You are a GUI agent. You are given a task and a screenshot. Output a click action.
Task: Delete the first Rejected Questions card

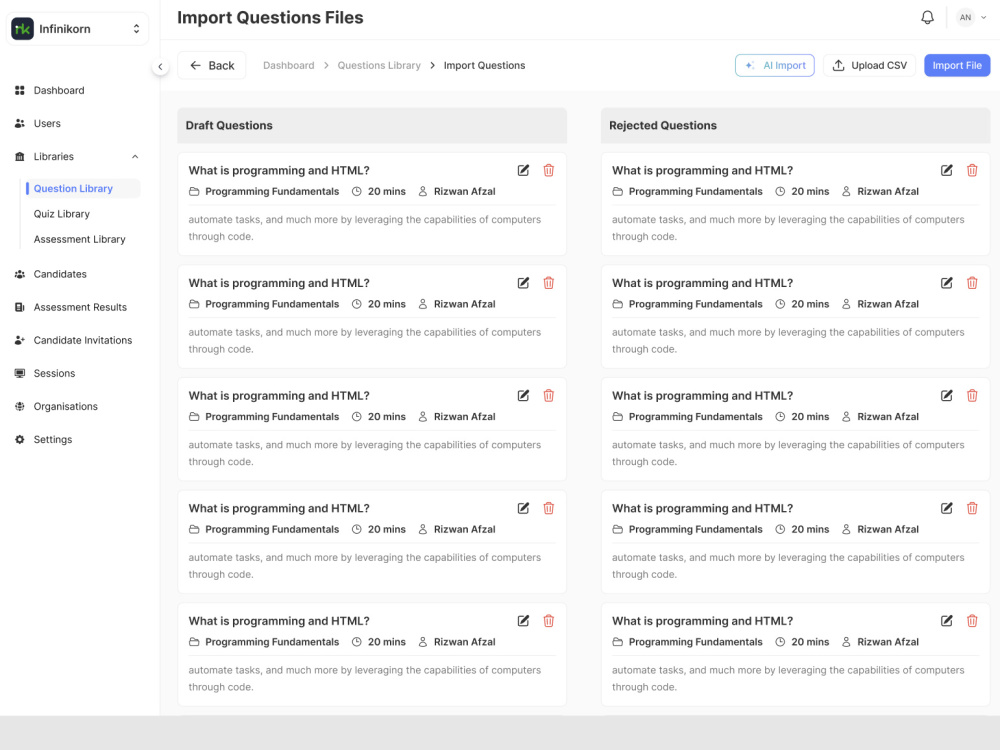click(x=972, y=170)
